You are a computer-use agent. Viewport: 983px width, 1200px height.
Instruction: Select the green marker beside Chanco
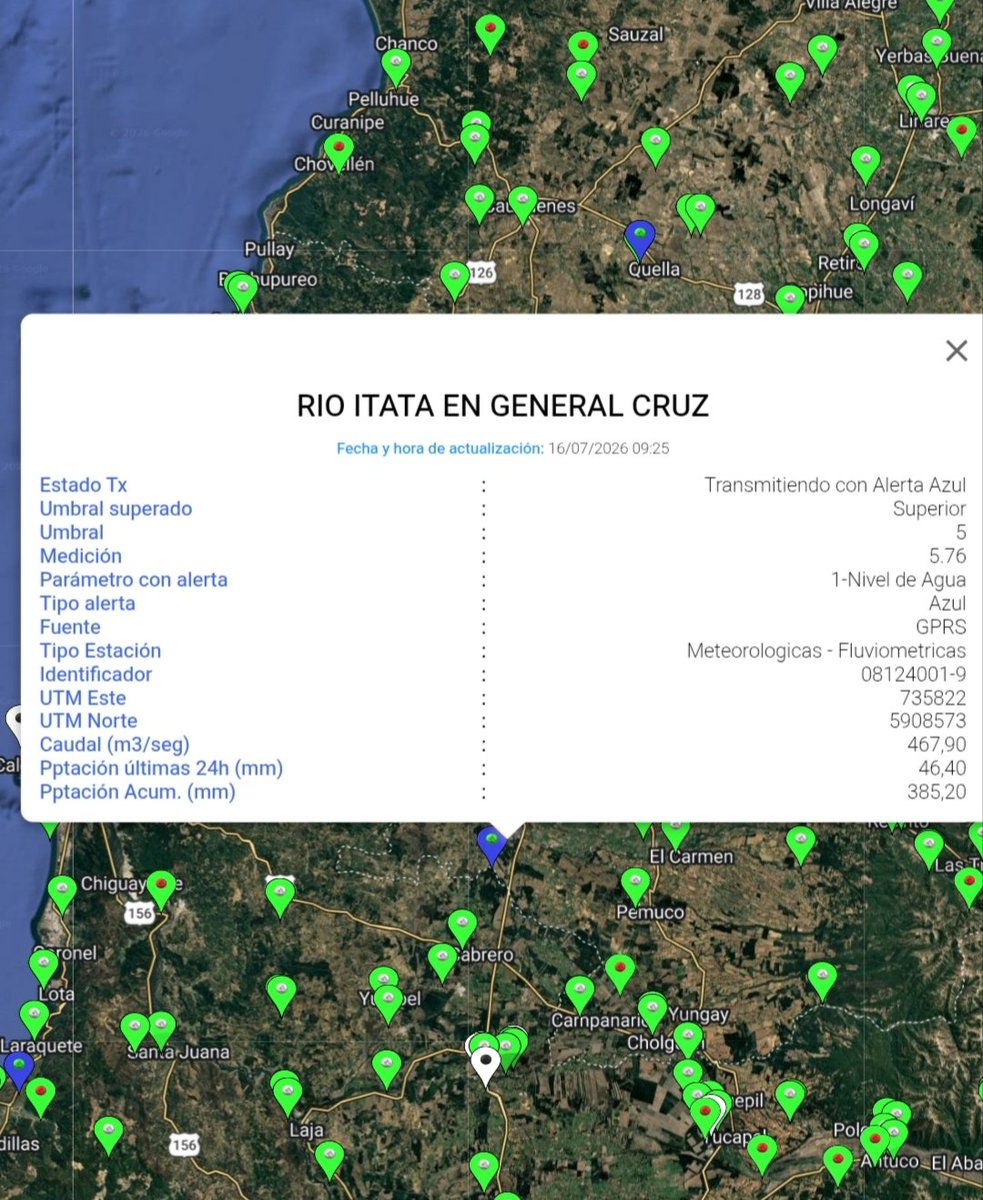[x=396, y=67]
